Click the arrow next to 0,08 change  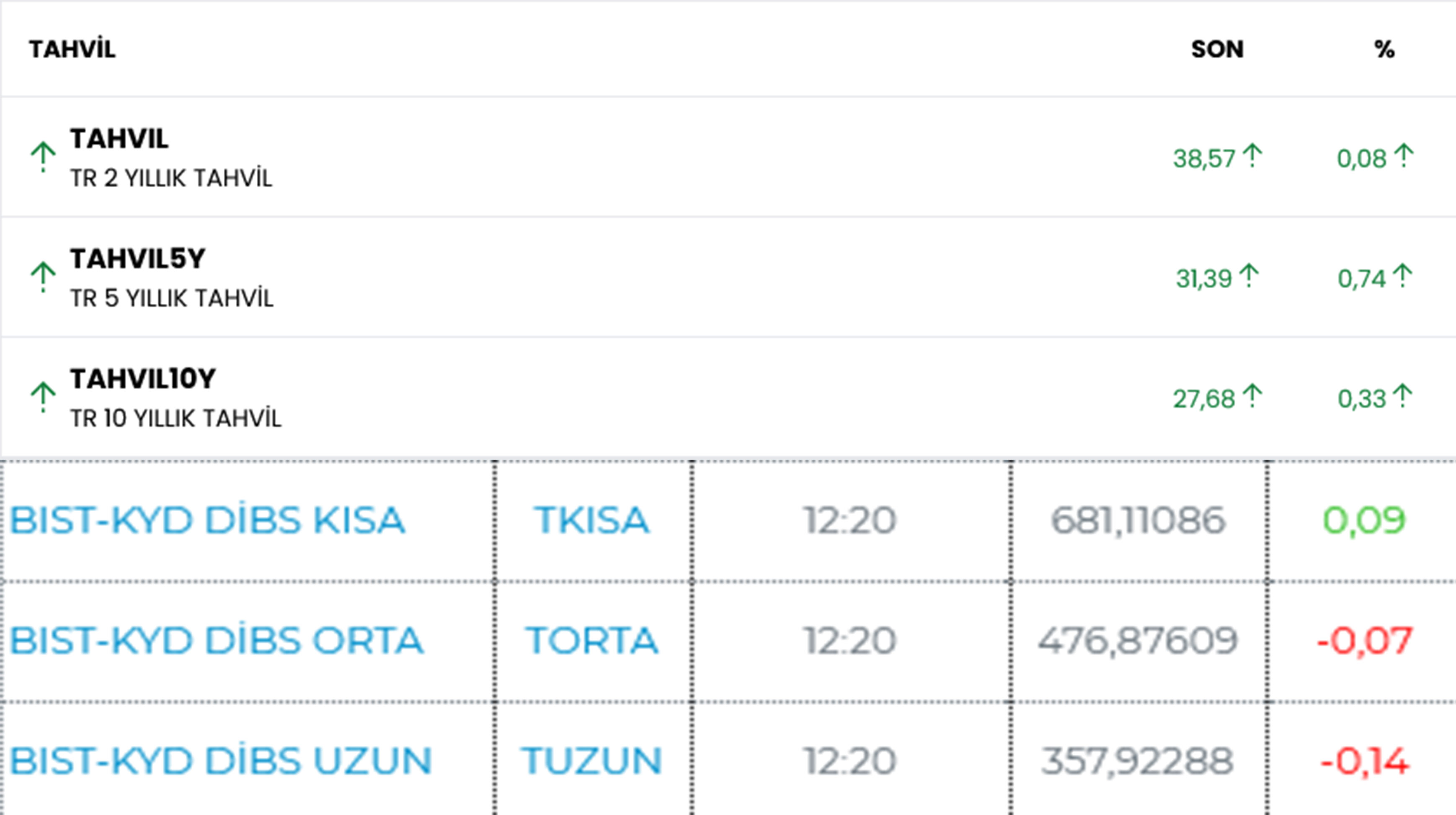[1404, 155]
